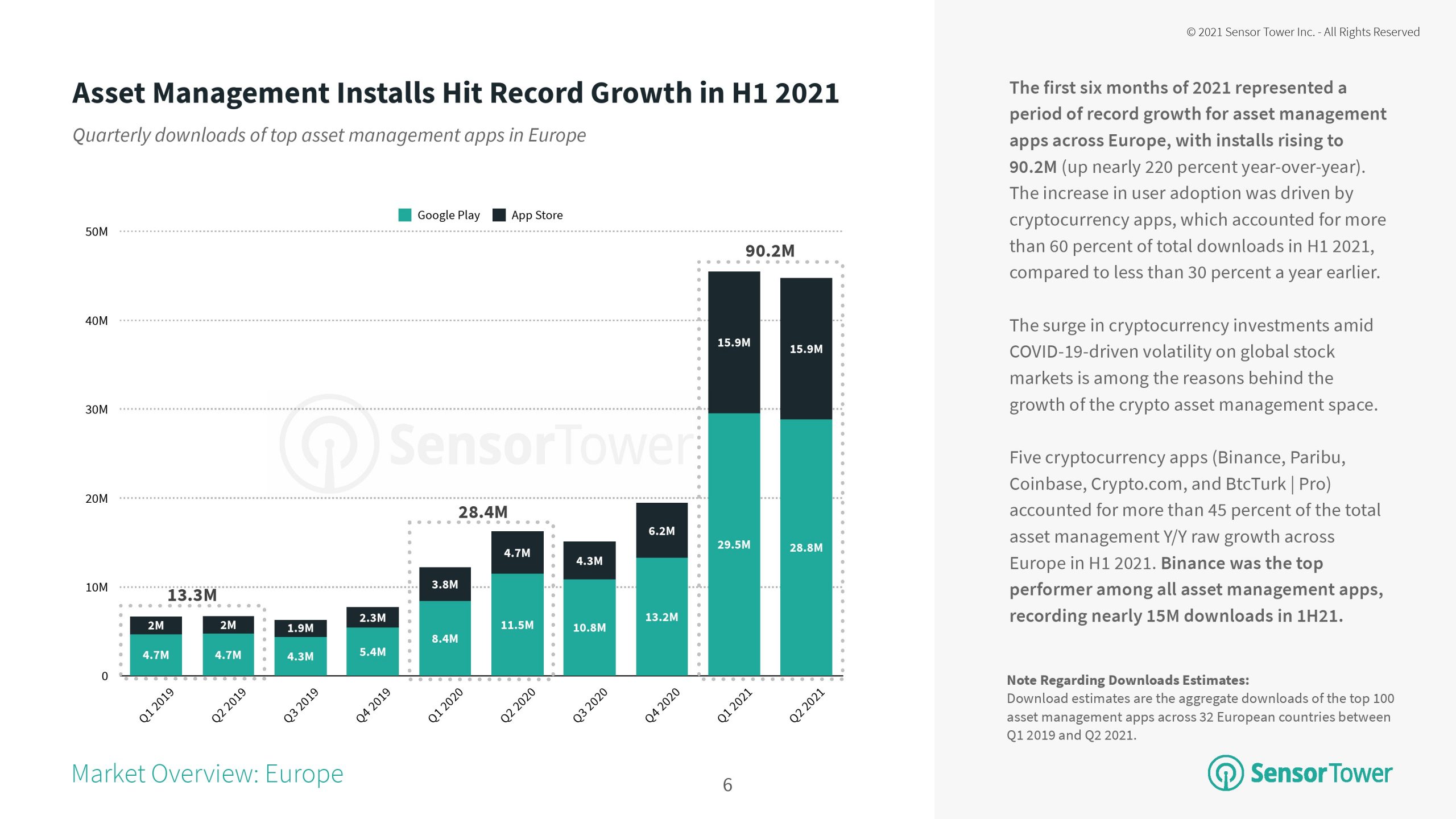The height and width of the screenshot is (819, 1456).
Task: Click the copyright notice text
Action: pyautogui.click(x=1302, y=32)
